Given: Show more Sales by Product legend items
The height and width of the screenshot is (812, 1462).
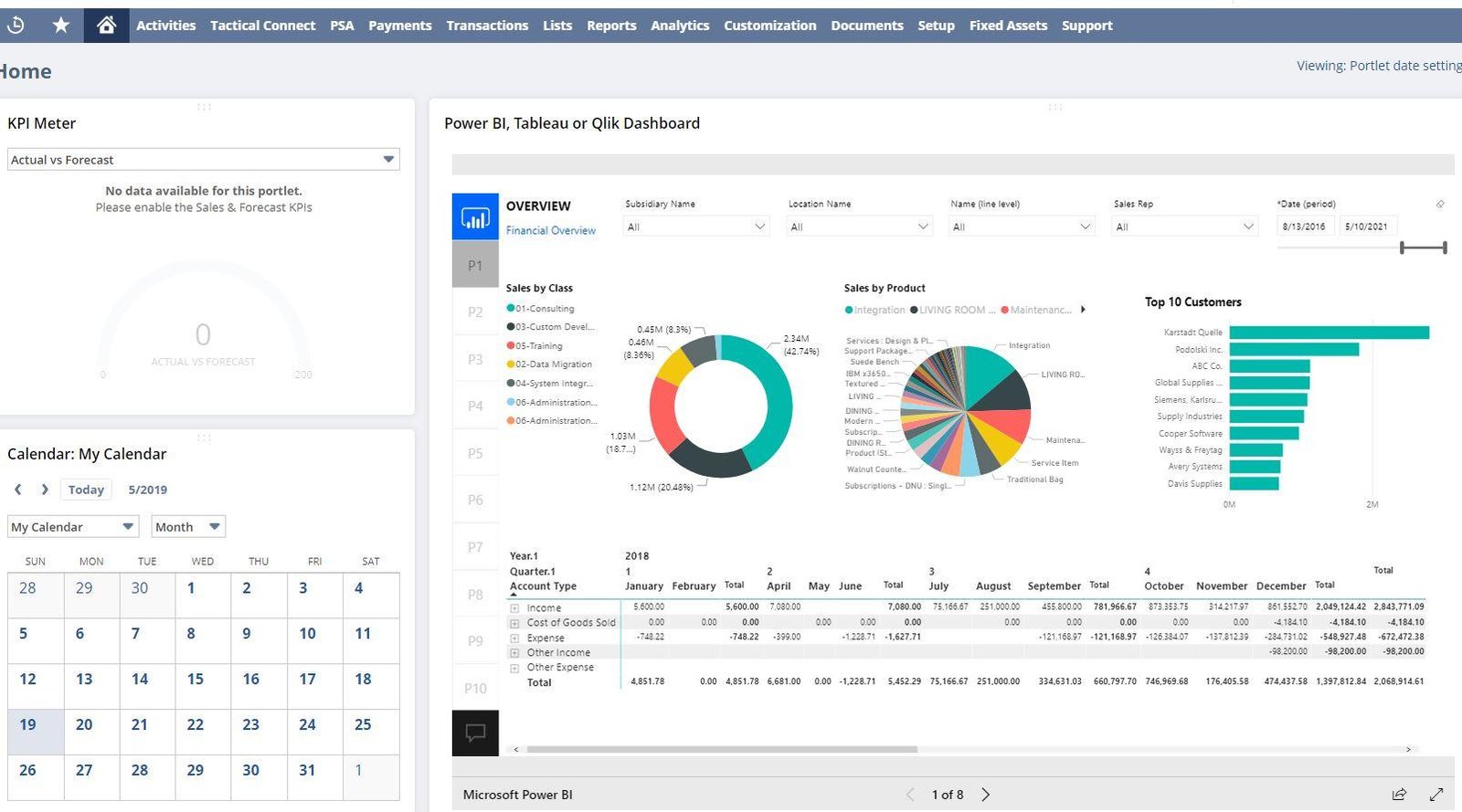Looking at the screenshot, I should [x=1083, y=310].
